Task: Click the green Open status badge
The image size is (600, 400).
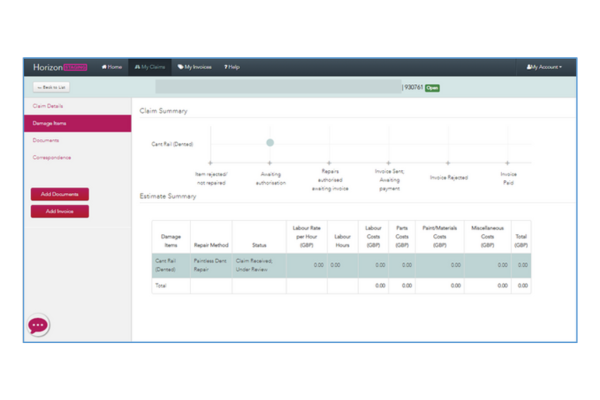Action: [x=432, y=88]
